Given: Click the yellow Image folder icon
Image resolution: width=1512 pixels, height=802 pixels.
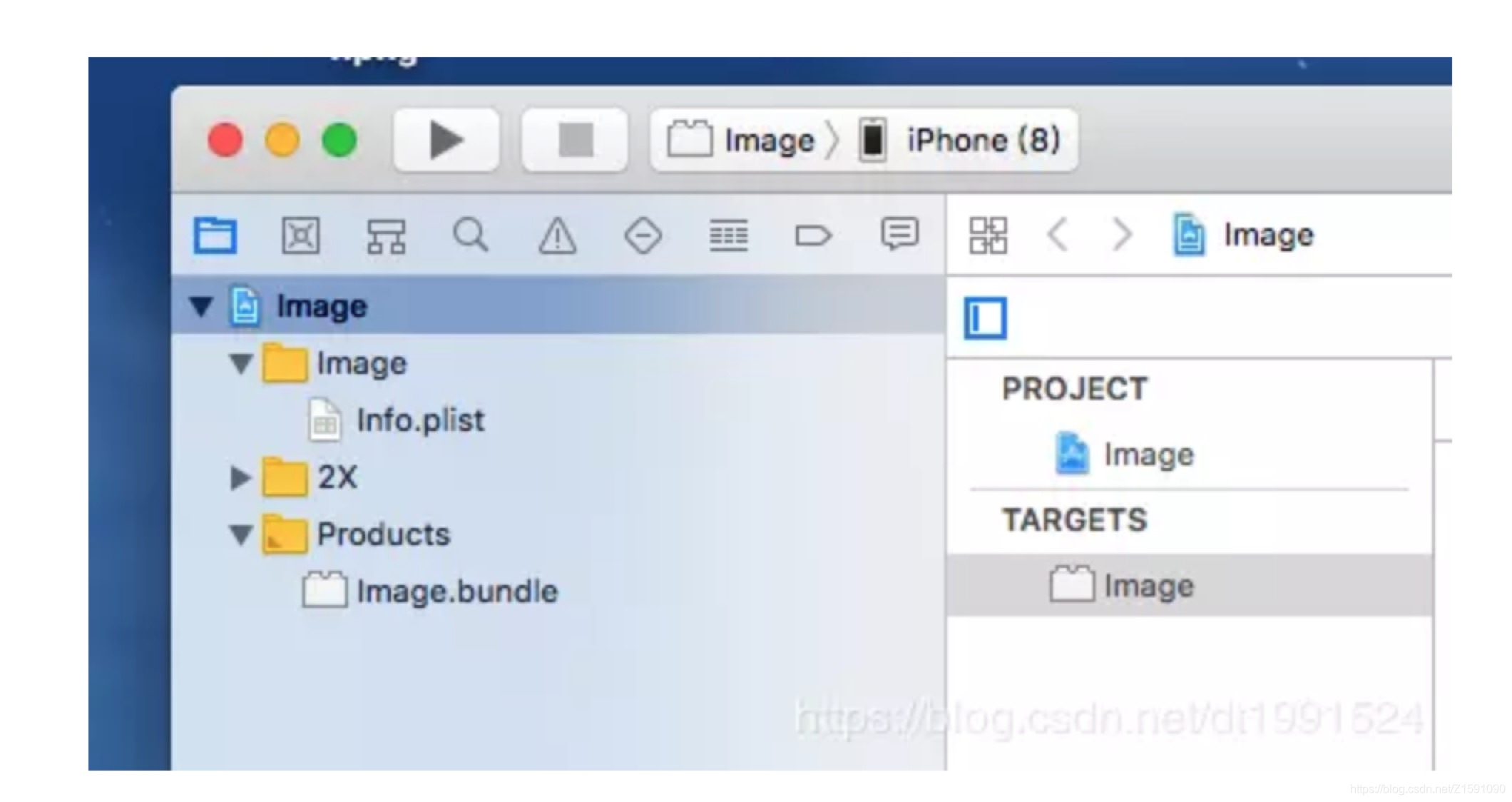Looking at the screenshot, I should 285,362.
